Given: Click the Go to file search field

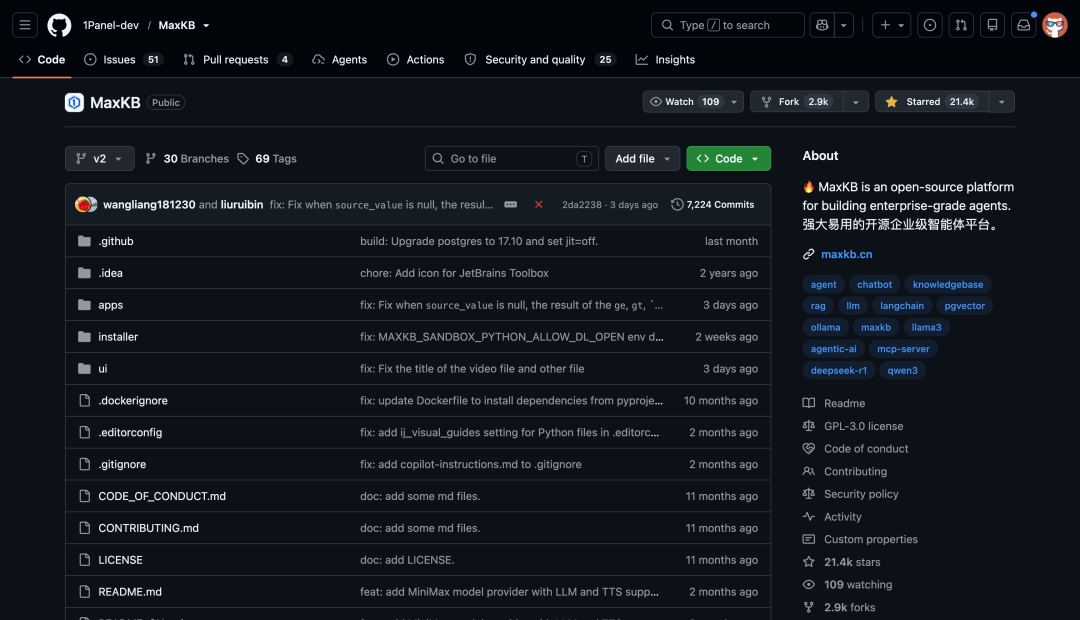Looking at the screenshot, I should point(512,158).
